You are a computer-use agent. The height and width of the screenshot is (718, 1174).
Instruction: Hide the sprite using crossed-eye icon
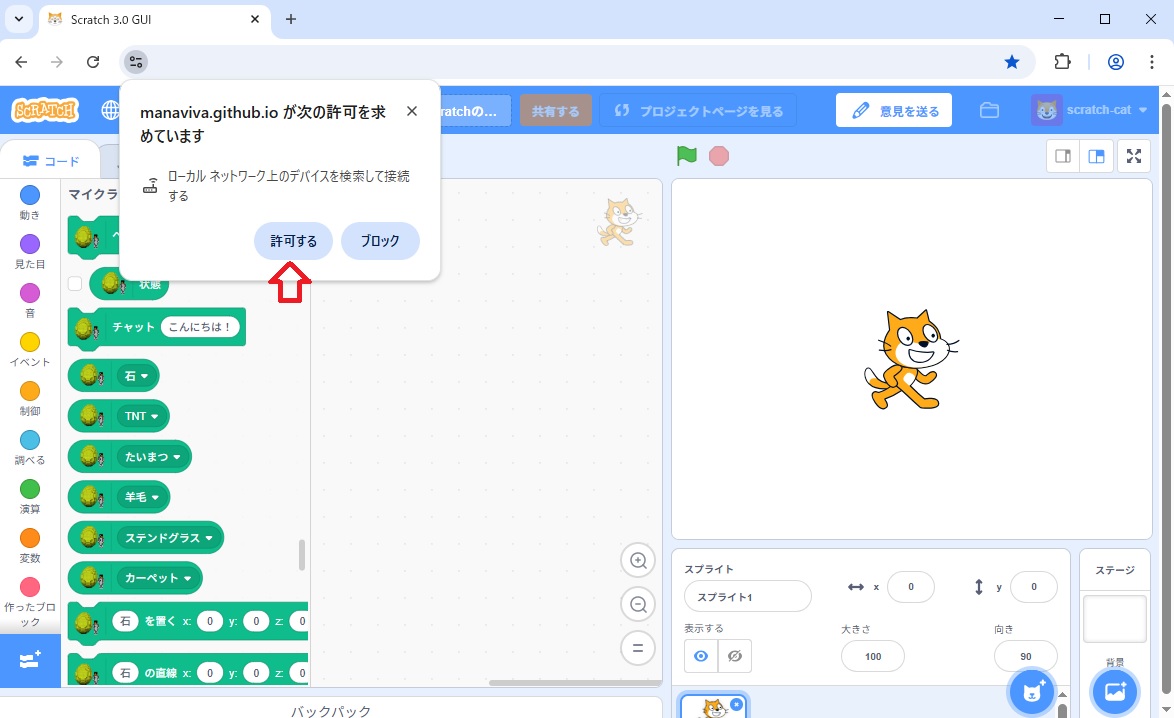pyautogui.click(x=735, y=656)
